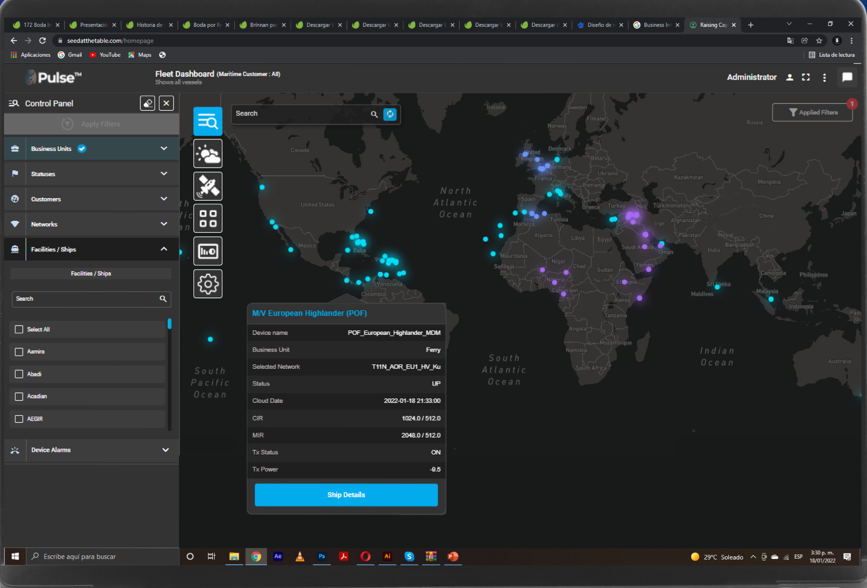Bookmark this page with the star icon

(819, 40)
